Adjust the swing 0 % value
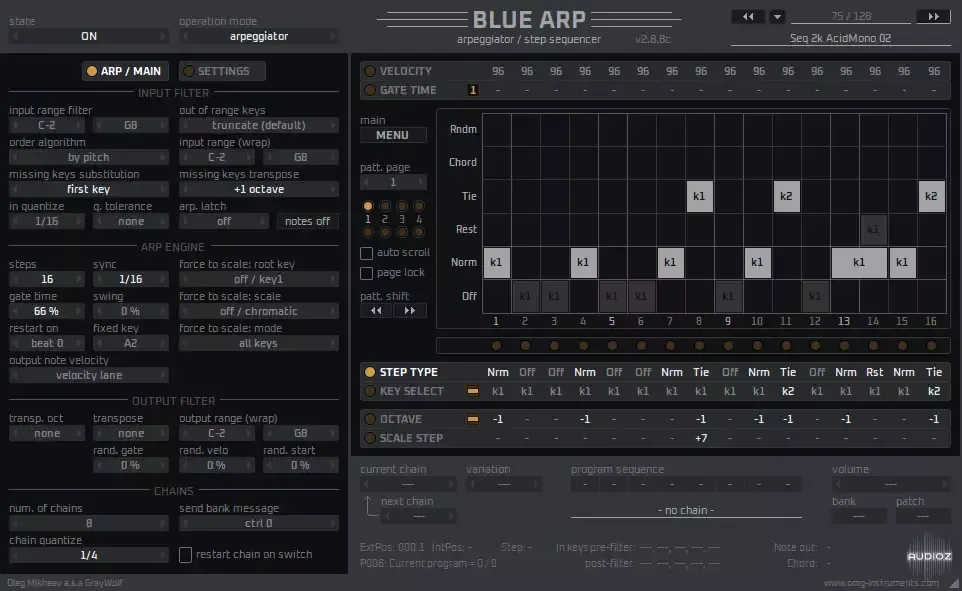The image size is (962, 591). coord(131,311)
